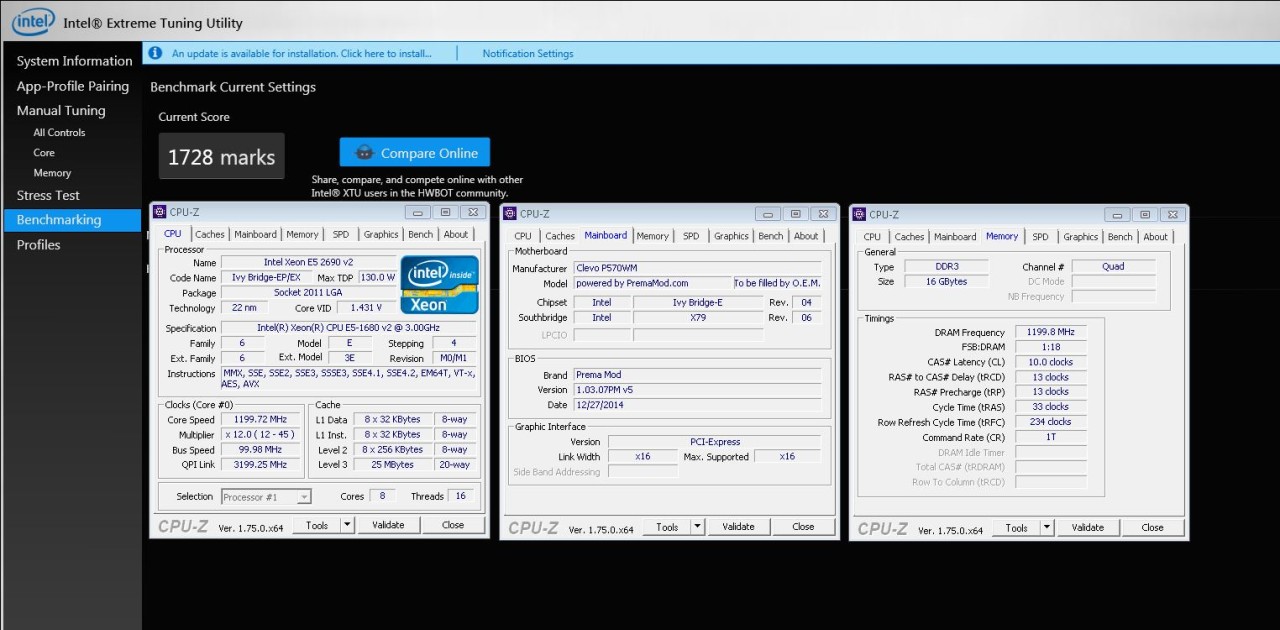Click the Core VID value '1.431 V'
Image resolution: width=1280 pixels, height=630 pixels.
coord(366,308)
